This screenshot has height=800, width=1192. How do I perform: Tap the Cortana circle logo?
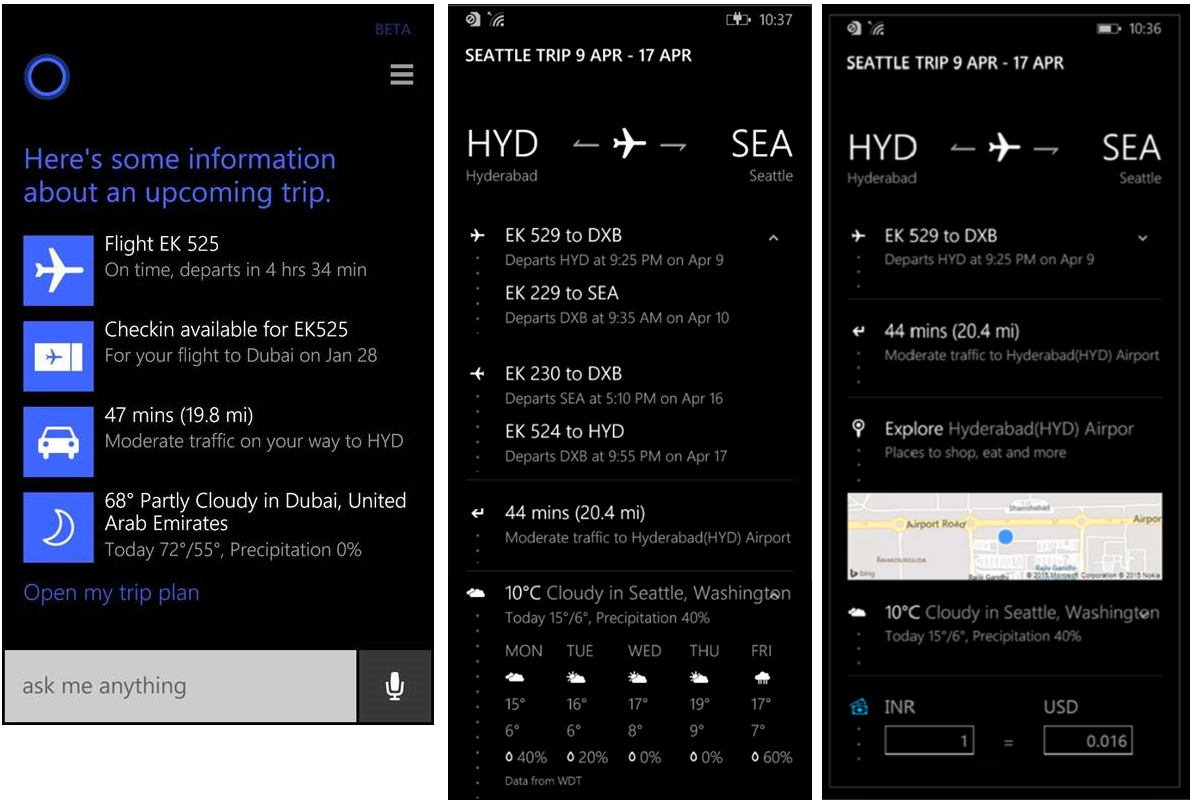47,77
